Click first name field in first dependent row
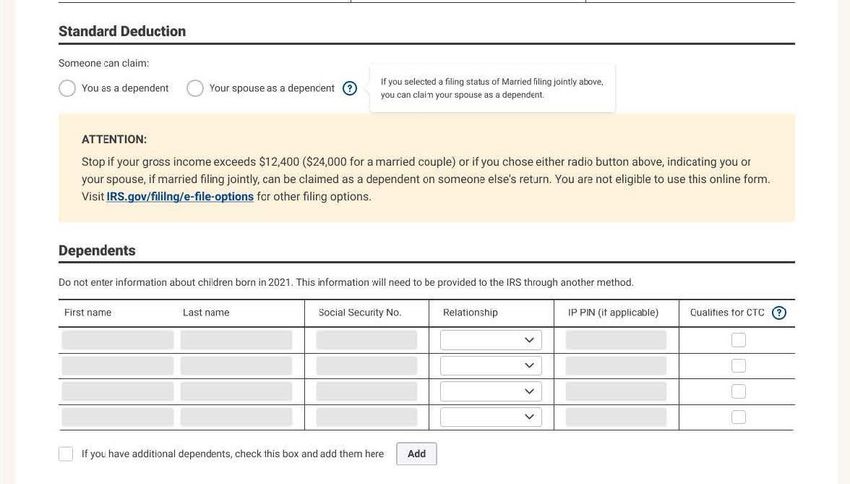Image resolution: width=850 pixels, height=484 pixels. click(x=118, y=340)
